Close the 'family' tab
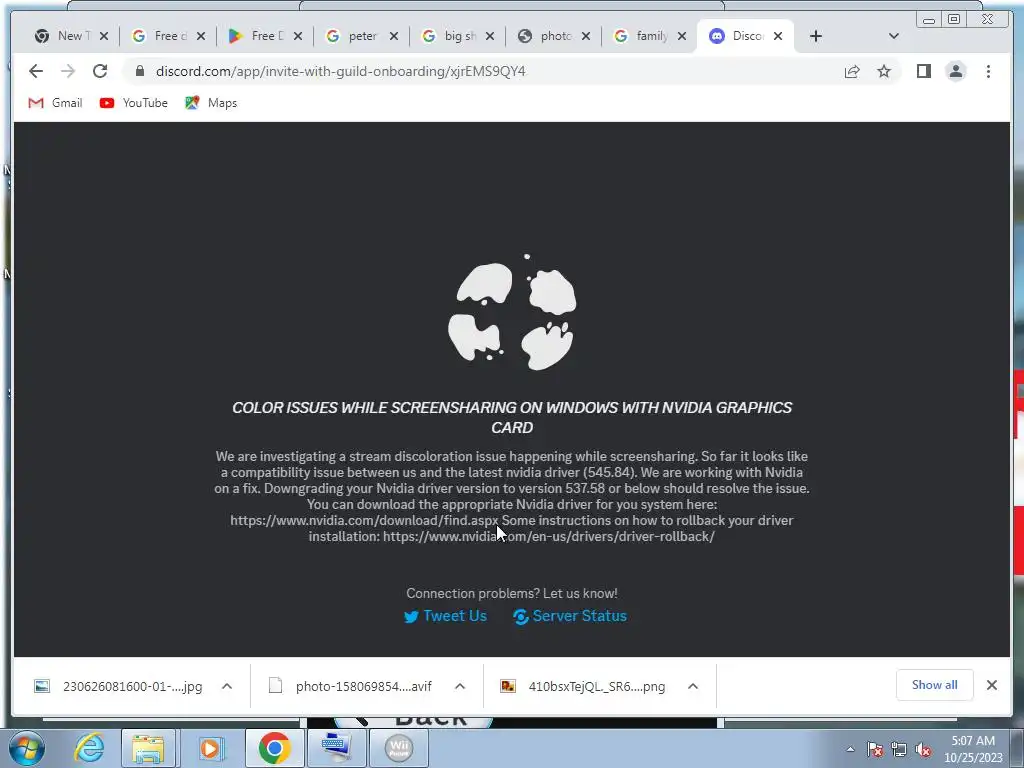 tap(682, 36)
